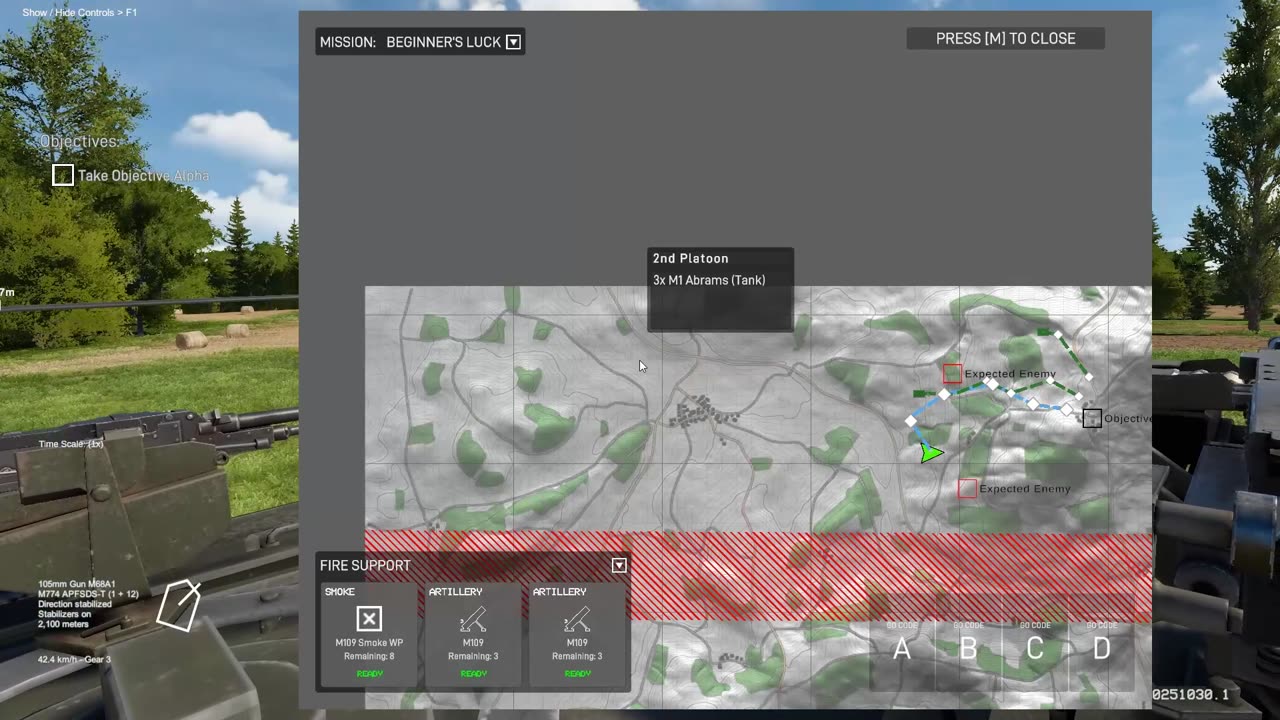The width and height of the screenshot is (1280, 720).
Task: Trigger Go Code D
Action: point(1101,649)
